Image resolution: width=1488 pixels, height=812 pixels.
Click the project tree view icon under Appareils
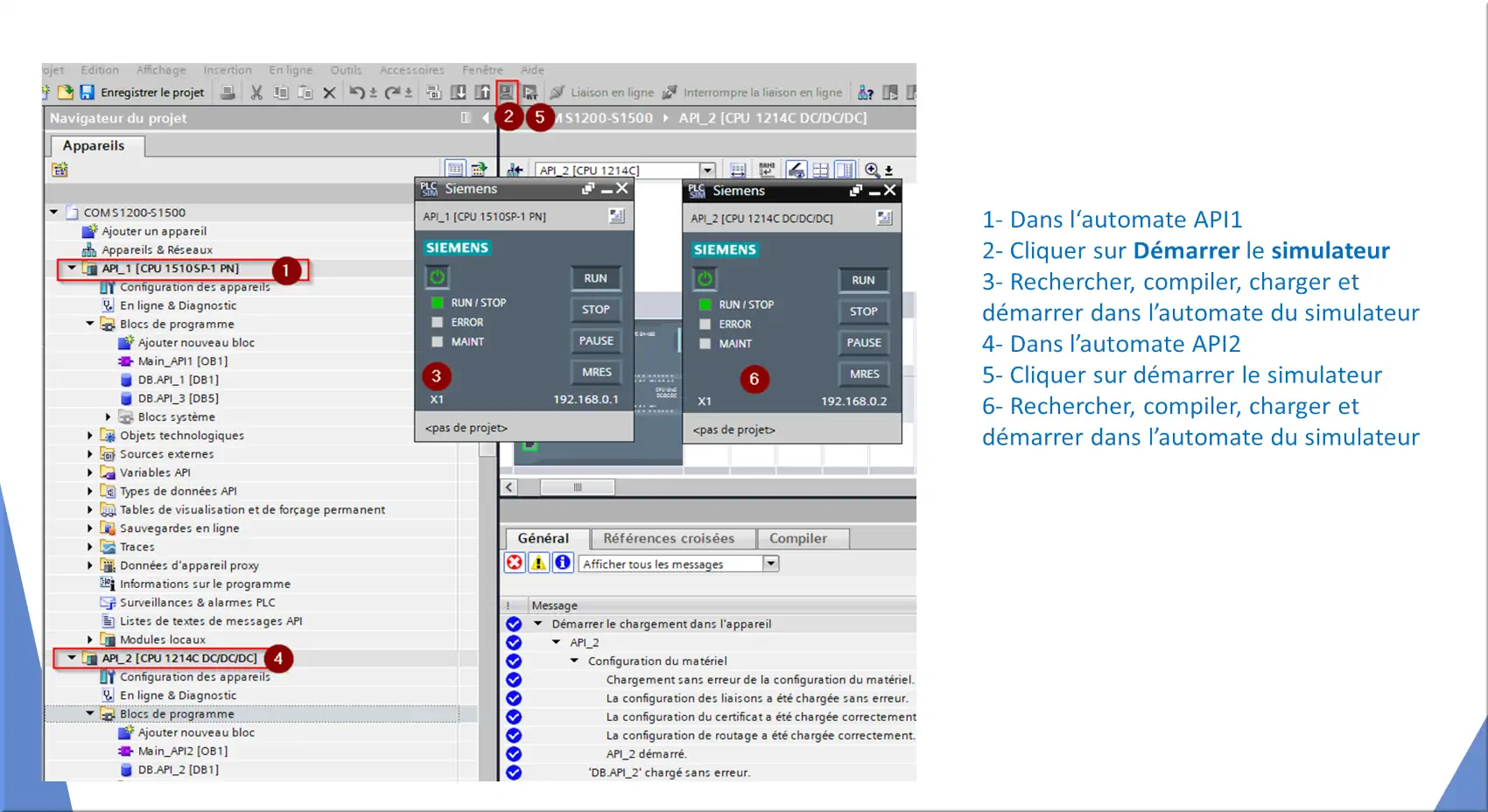(x=60, y=170)
